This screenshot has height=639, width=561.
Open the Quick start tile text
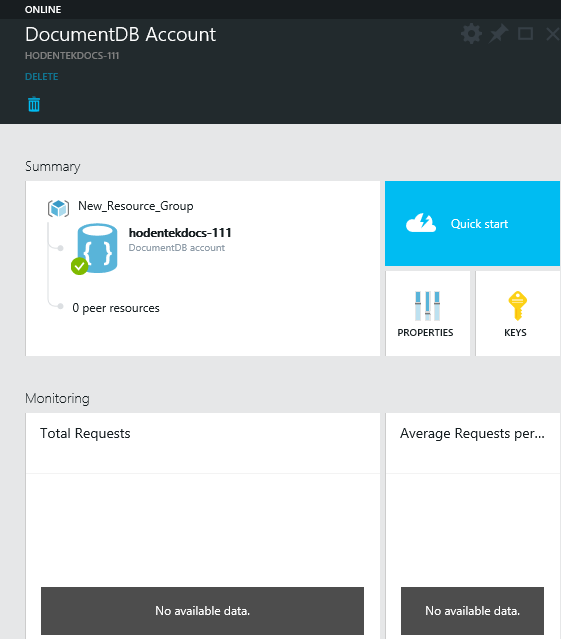(x=479, y=224)
